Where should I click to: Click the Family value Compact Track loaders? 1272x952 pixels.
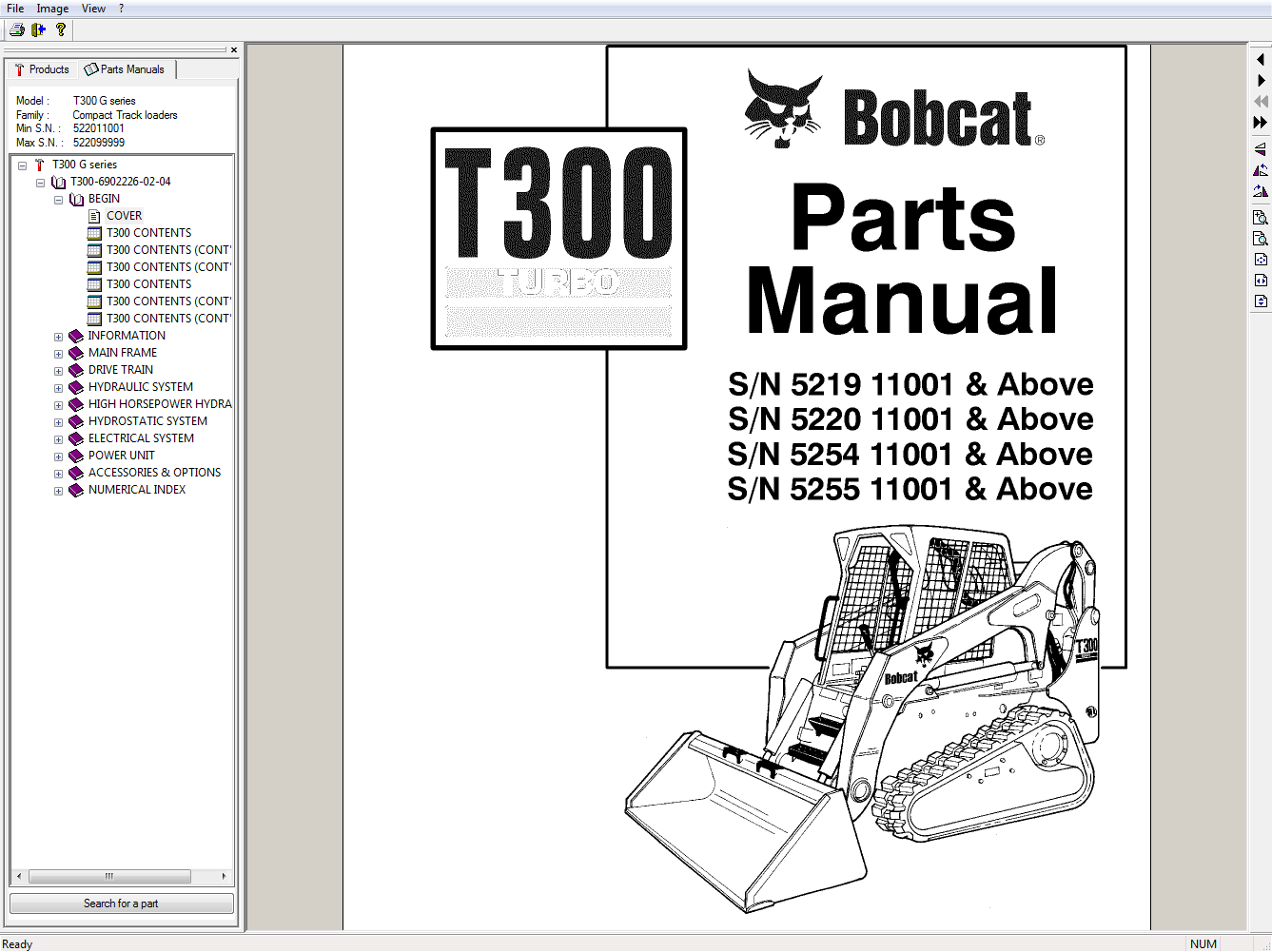coord(125,115)
